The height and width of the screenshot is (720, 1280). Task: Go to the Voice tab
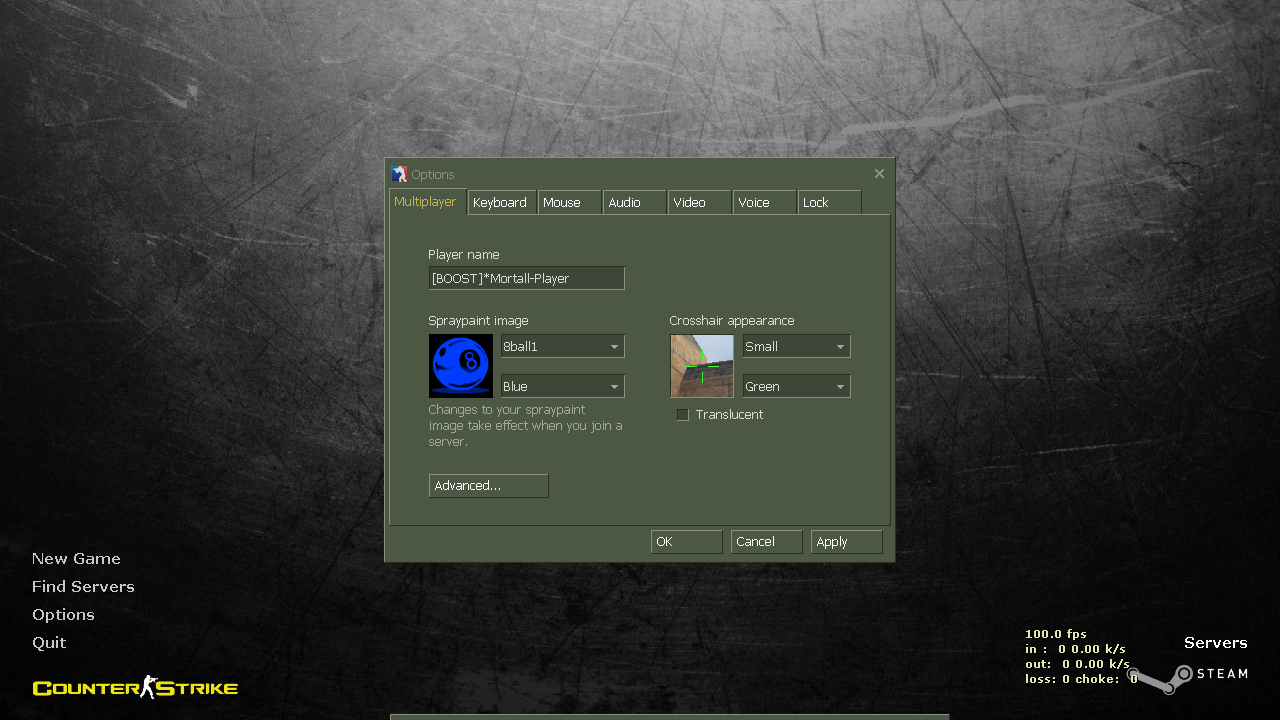[763, 203]
